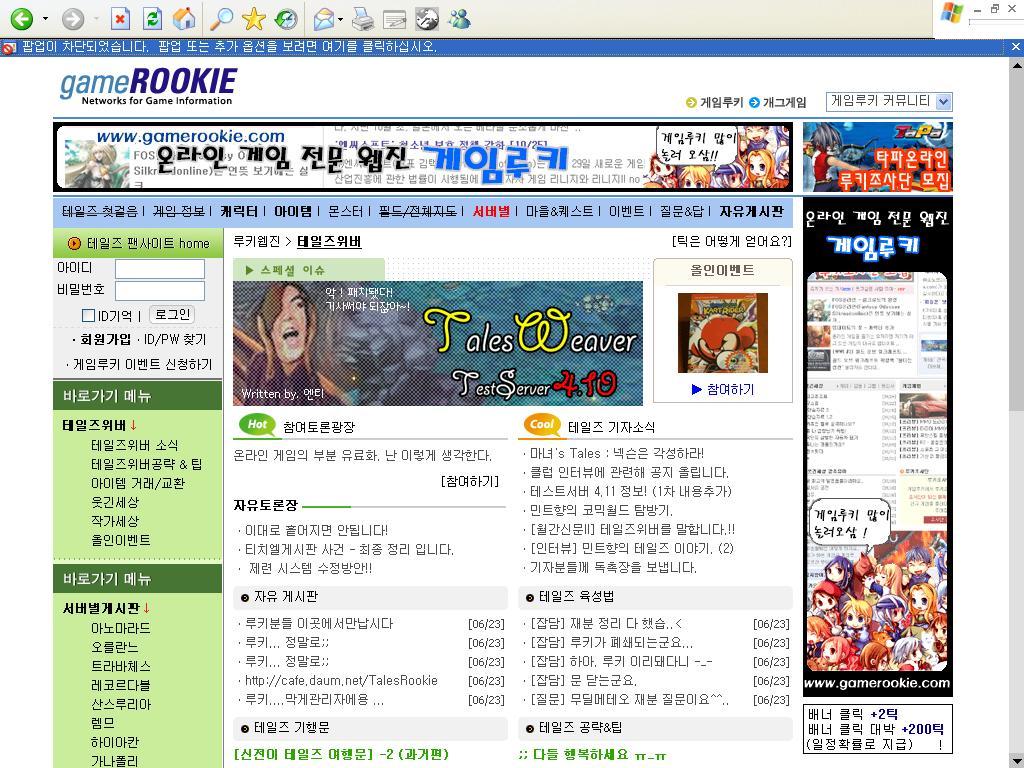Click the Cool badge icon
This screenshot has height=768, width=1024.
pos(541,424)
